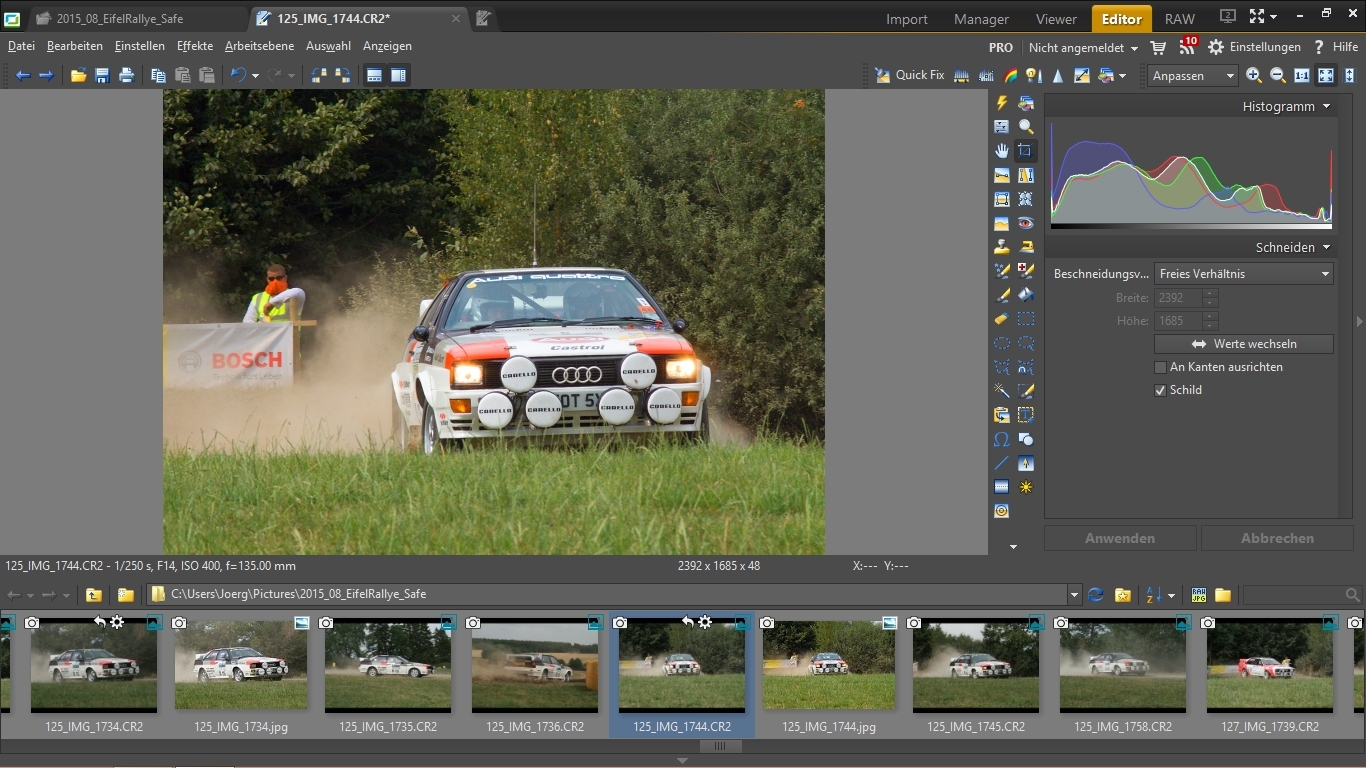The width and height of the screenshot is (1366, 768).
Task: Select the magnifier zoom tool
Action: pyautogui.click(x=1026, y=127)
